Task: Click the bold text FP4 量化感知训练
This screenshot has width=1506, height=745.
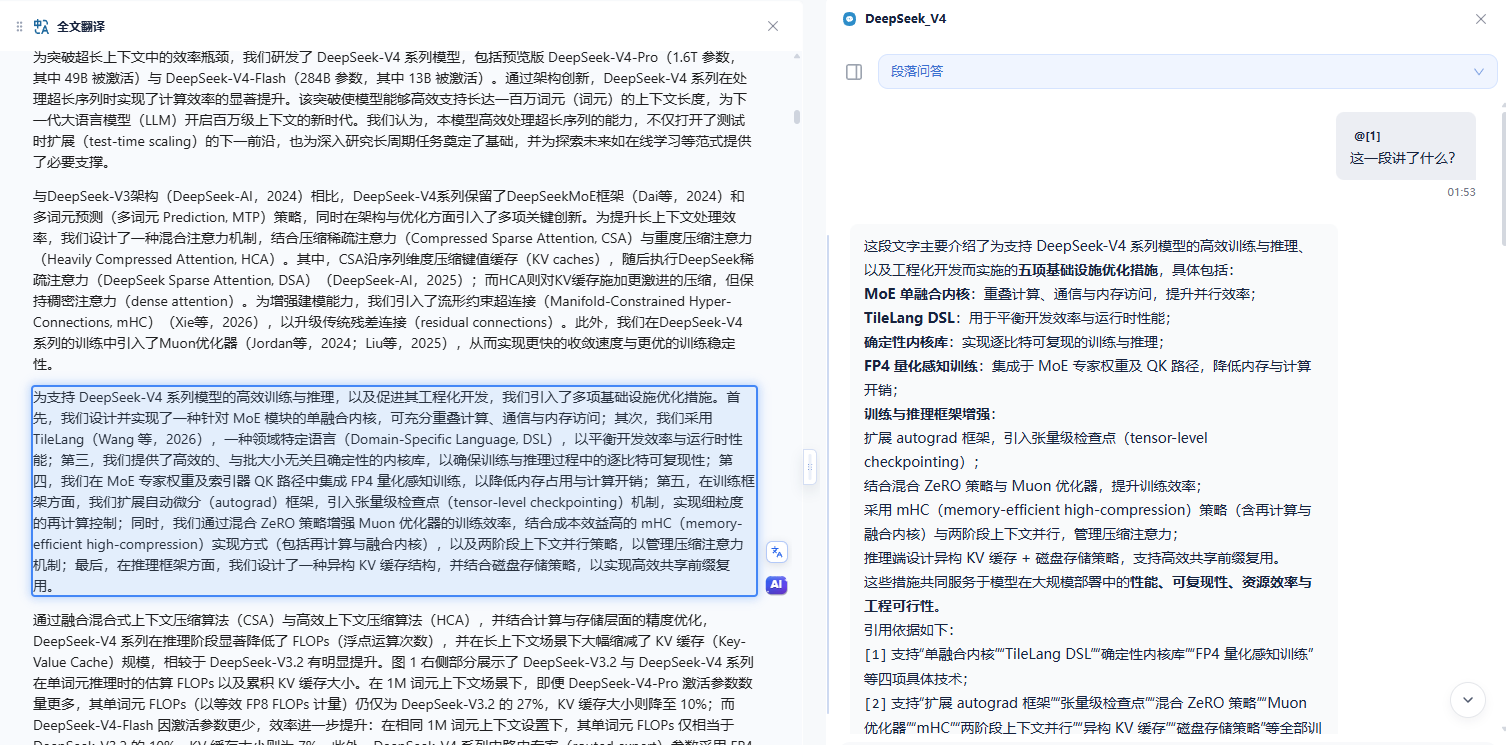Action: point(921,366)
